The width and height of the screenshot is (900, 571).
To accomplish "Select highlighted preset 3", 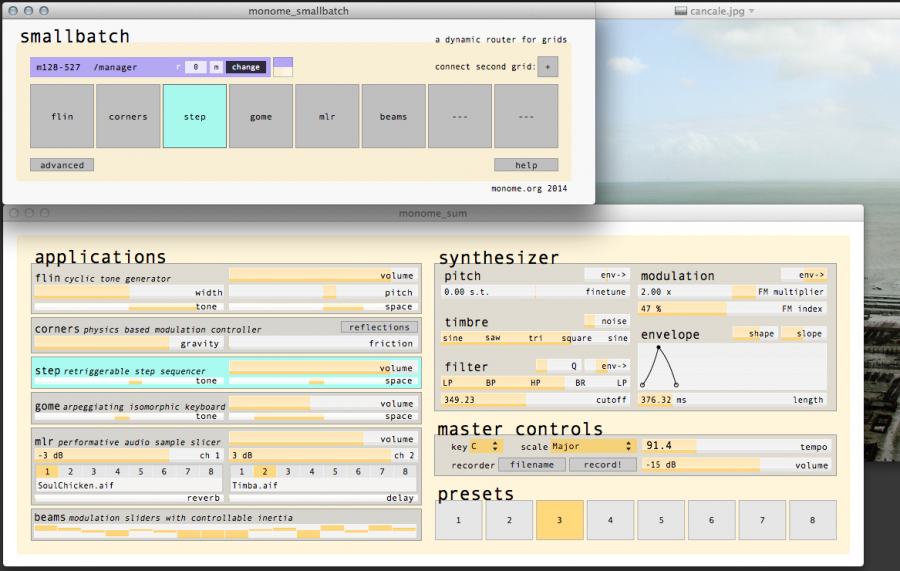I will pos(560,520).
